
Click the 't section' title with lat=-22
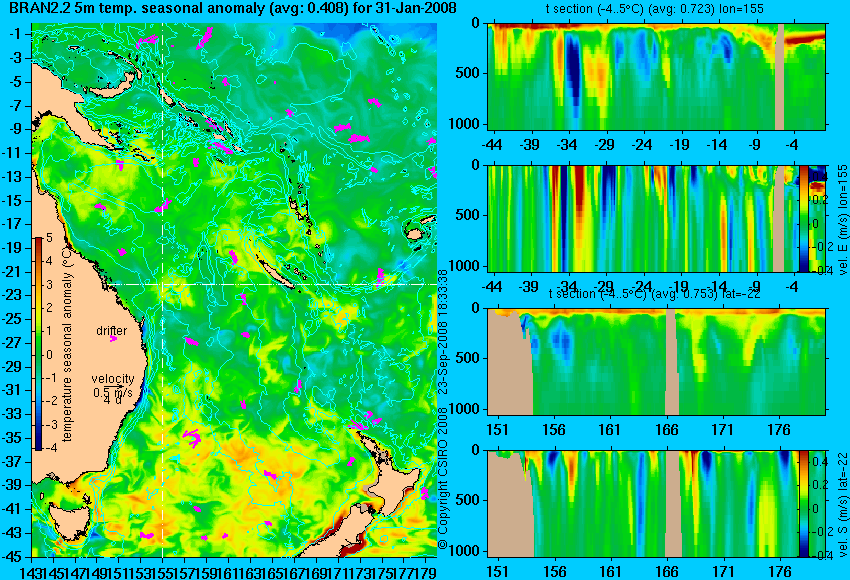point(655,294)
